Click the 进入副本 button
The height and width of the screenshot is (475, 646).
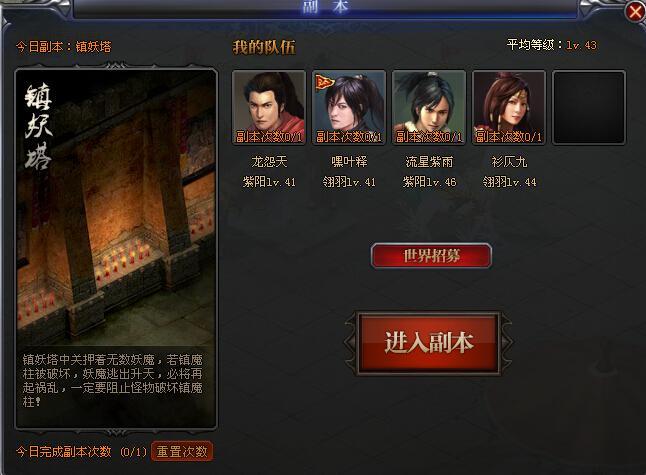pos(428,343)
